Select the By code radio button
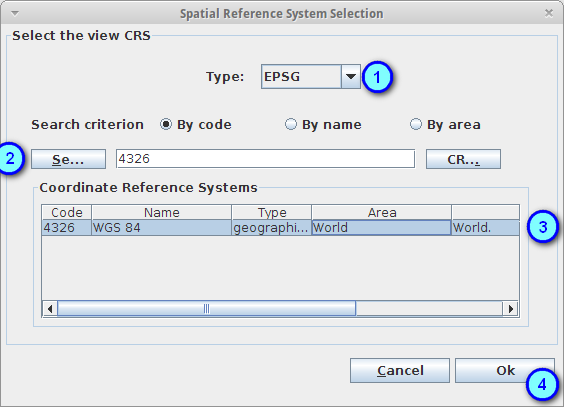 (x=166, y=124)
